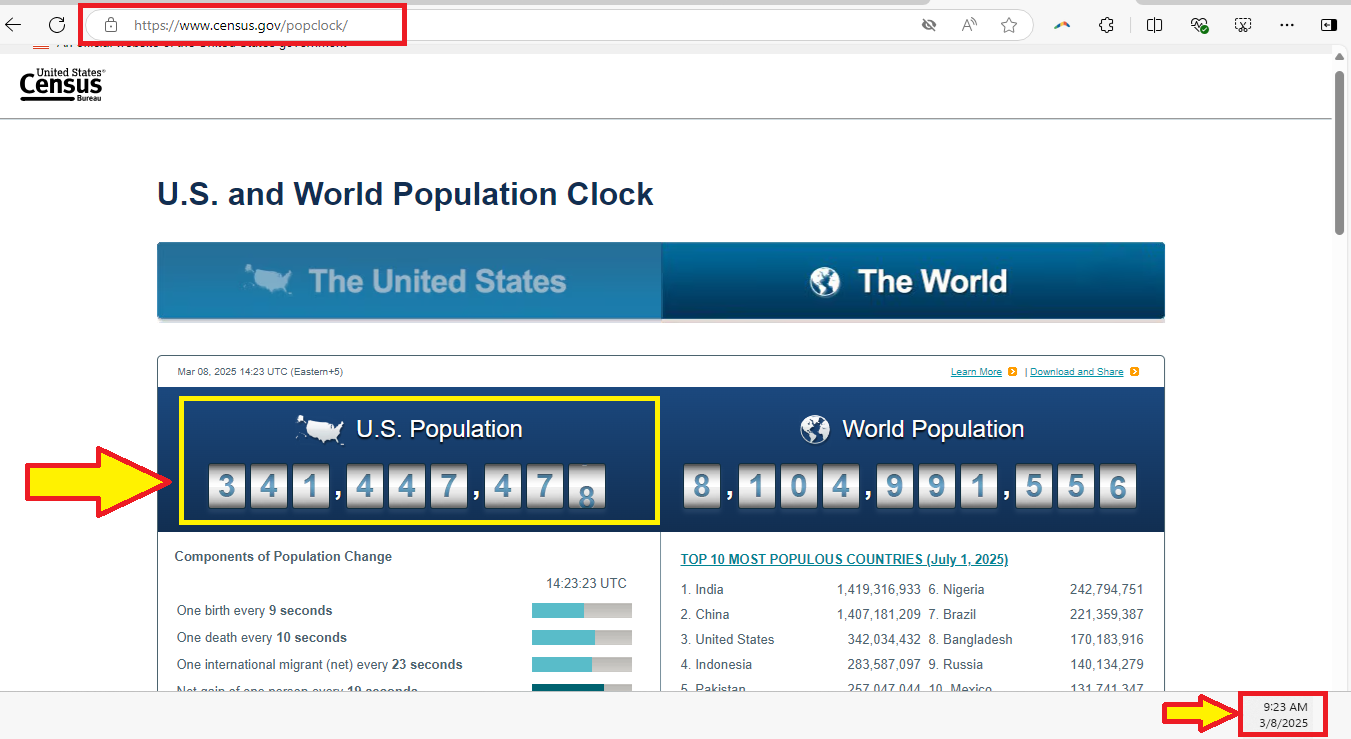Click the international migrant progress bar
This screenshot has height=739, width=1351.
pos(582,665)
